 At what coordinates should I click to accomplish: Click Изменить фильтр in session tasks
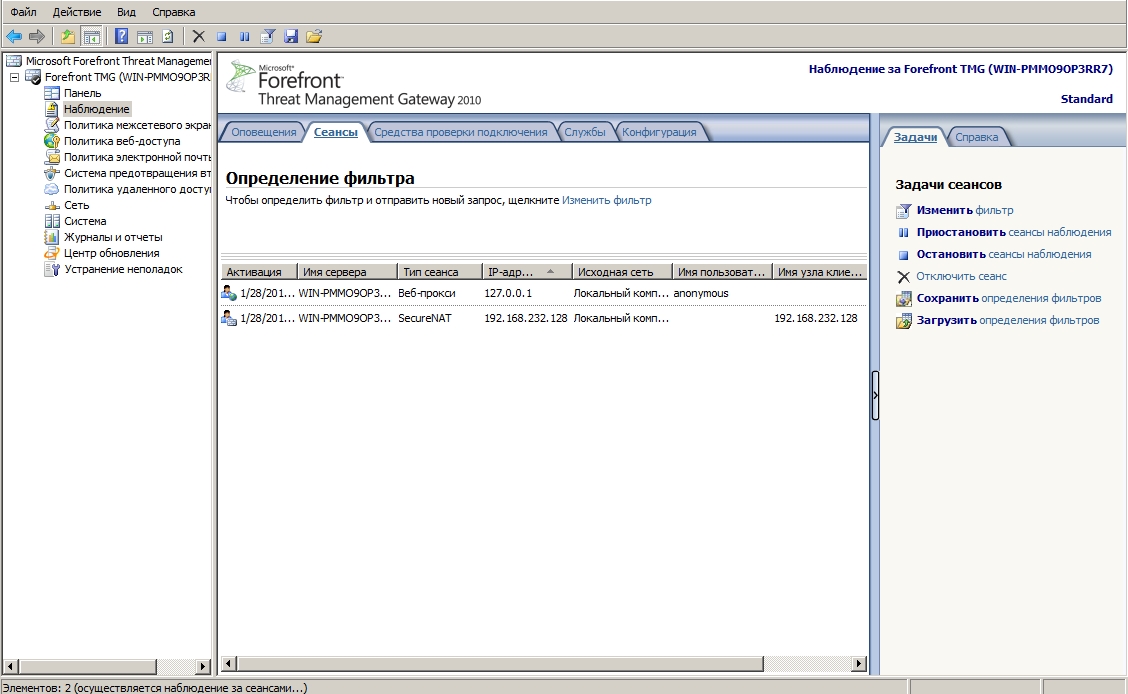tap(965, 210)
